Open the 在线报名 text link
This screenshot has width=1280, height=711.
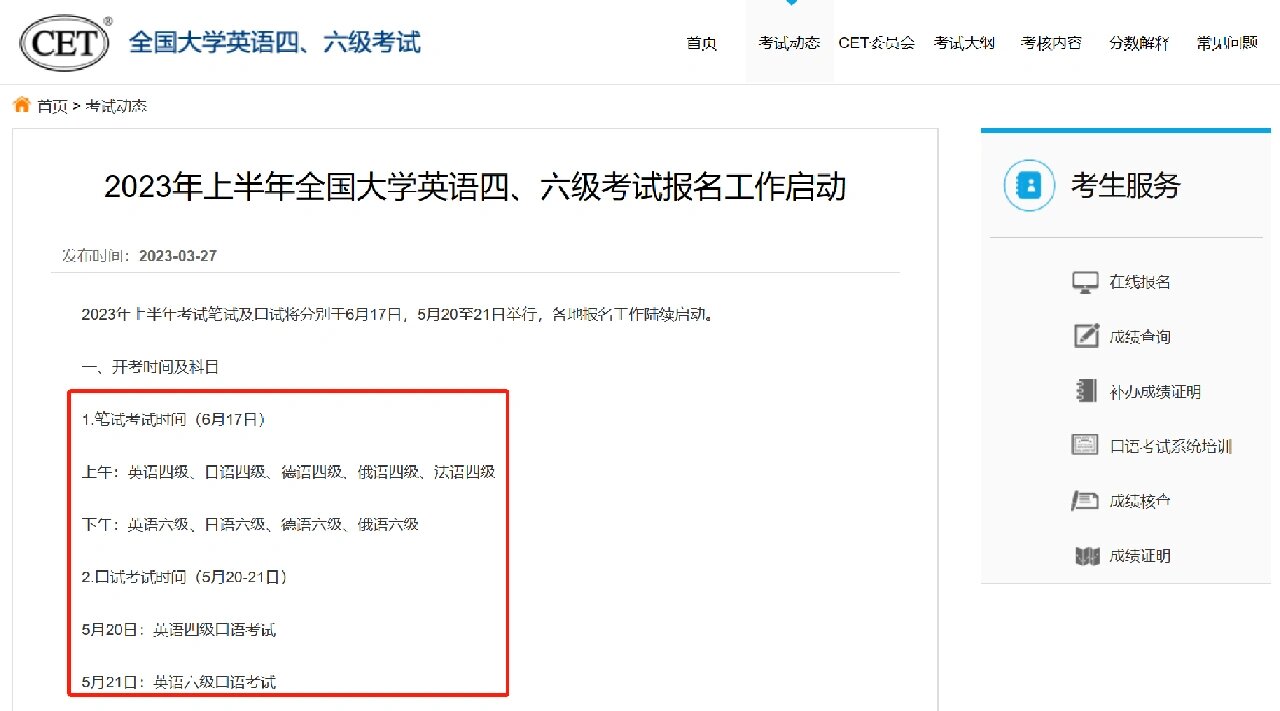pos(1140,282)
